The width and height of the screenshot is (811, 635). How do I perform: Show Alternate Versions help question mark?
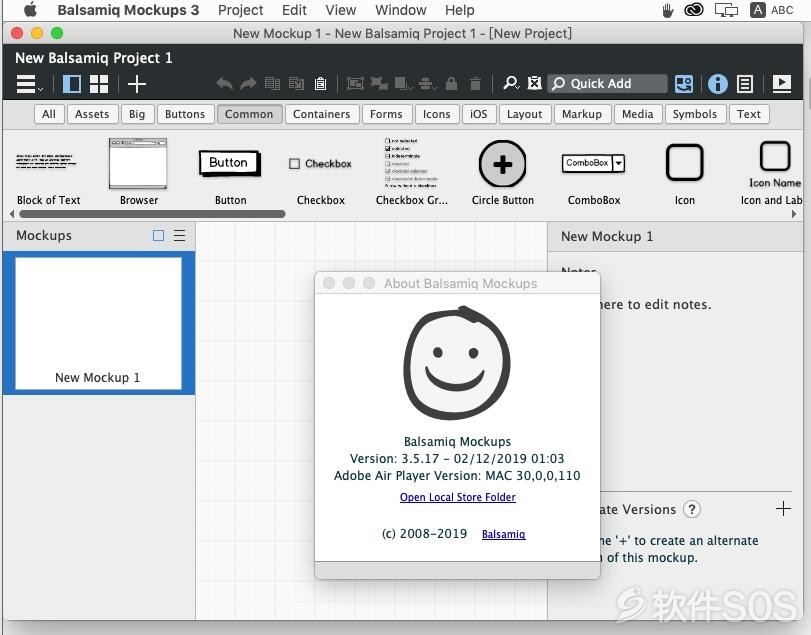692,509
